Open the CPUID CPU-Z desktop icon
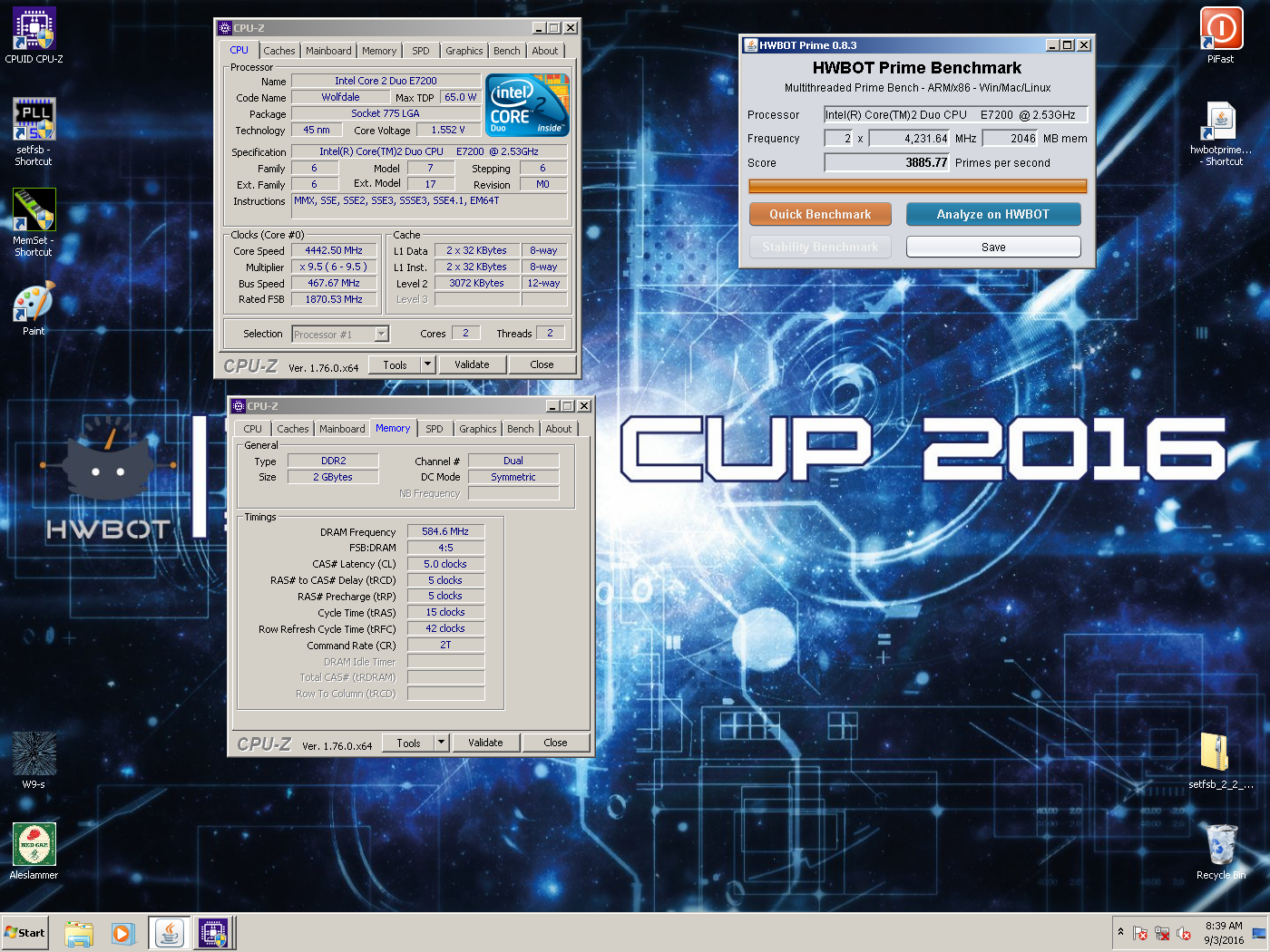Image resolution: width=1270 pixels, height=952 pixels. pyautogui.click(x=34, y=35)
